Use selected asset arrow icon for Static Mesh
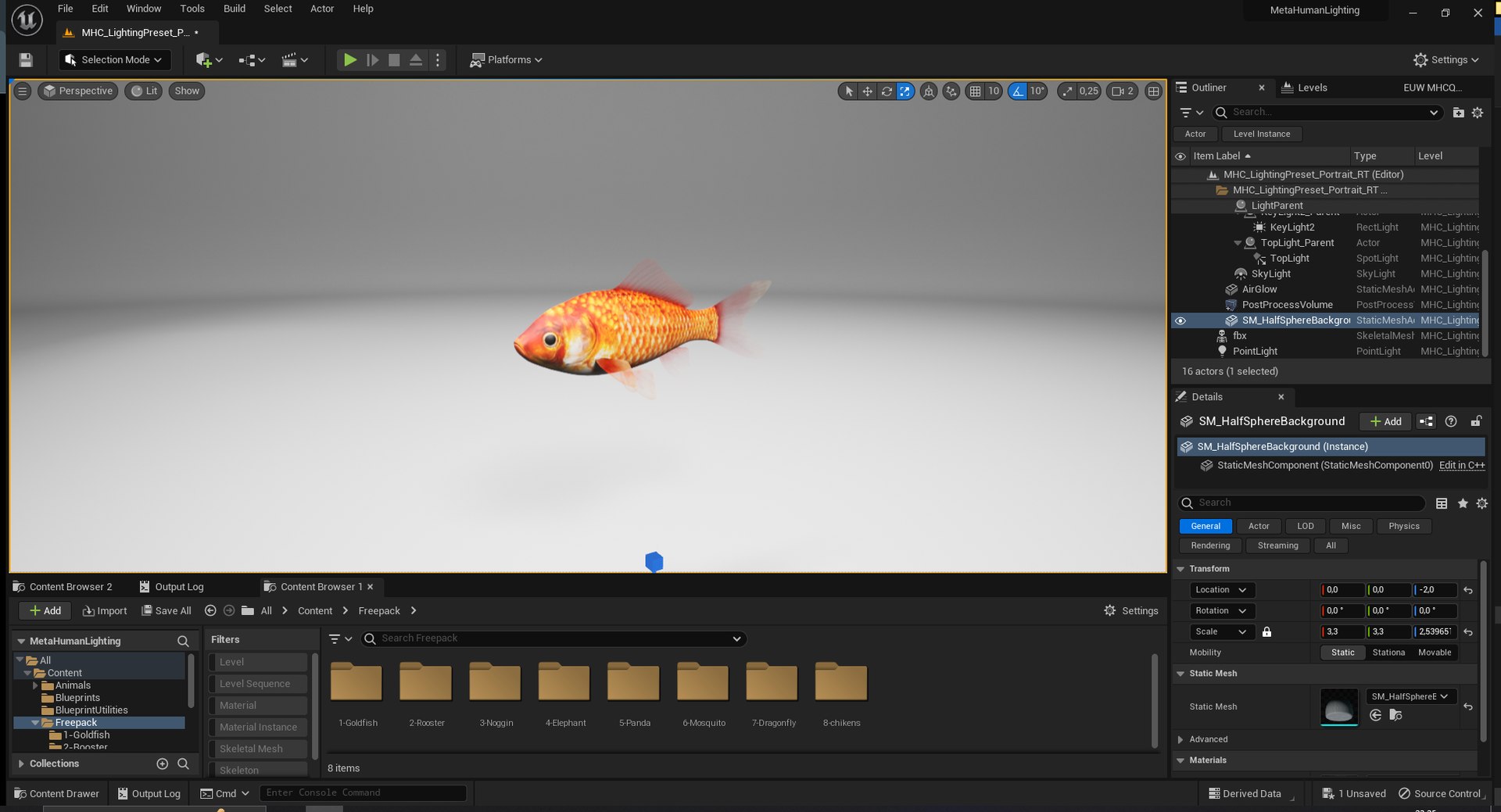This screenshot has width=1501, height=812. (1376, 715)
